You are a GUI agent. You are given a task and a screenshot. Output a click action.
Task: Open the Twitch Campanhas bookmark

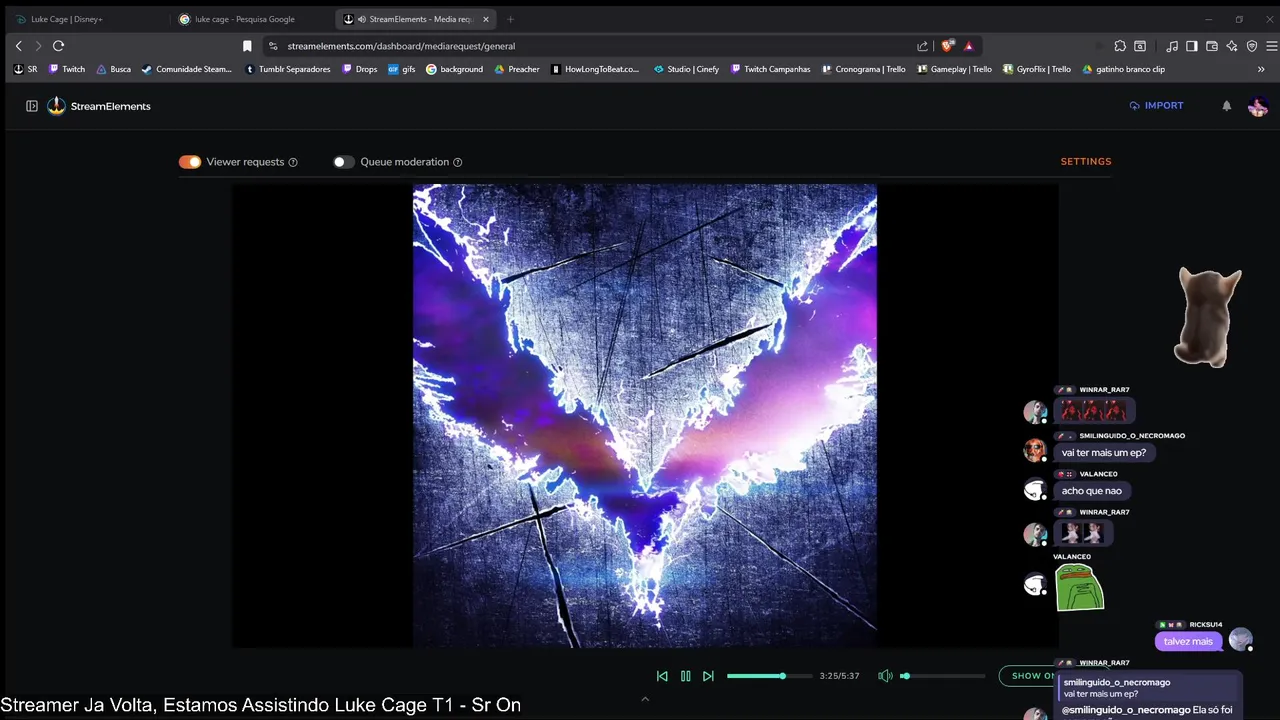pyautogui.click(x=770, y=70)
